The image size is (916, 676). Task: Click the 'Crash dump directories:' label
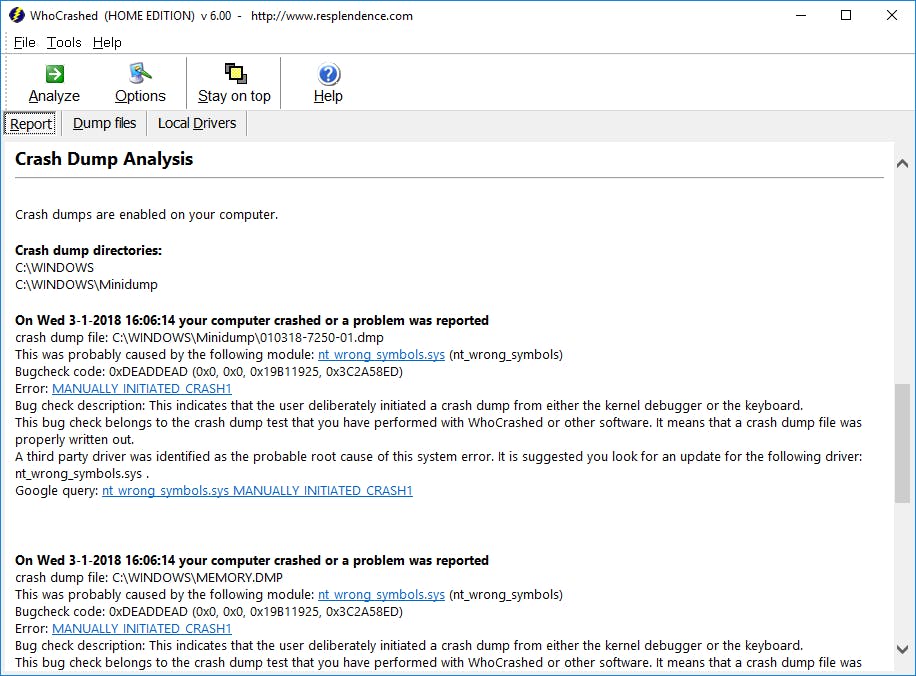coord(88,250)
